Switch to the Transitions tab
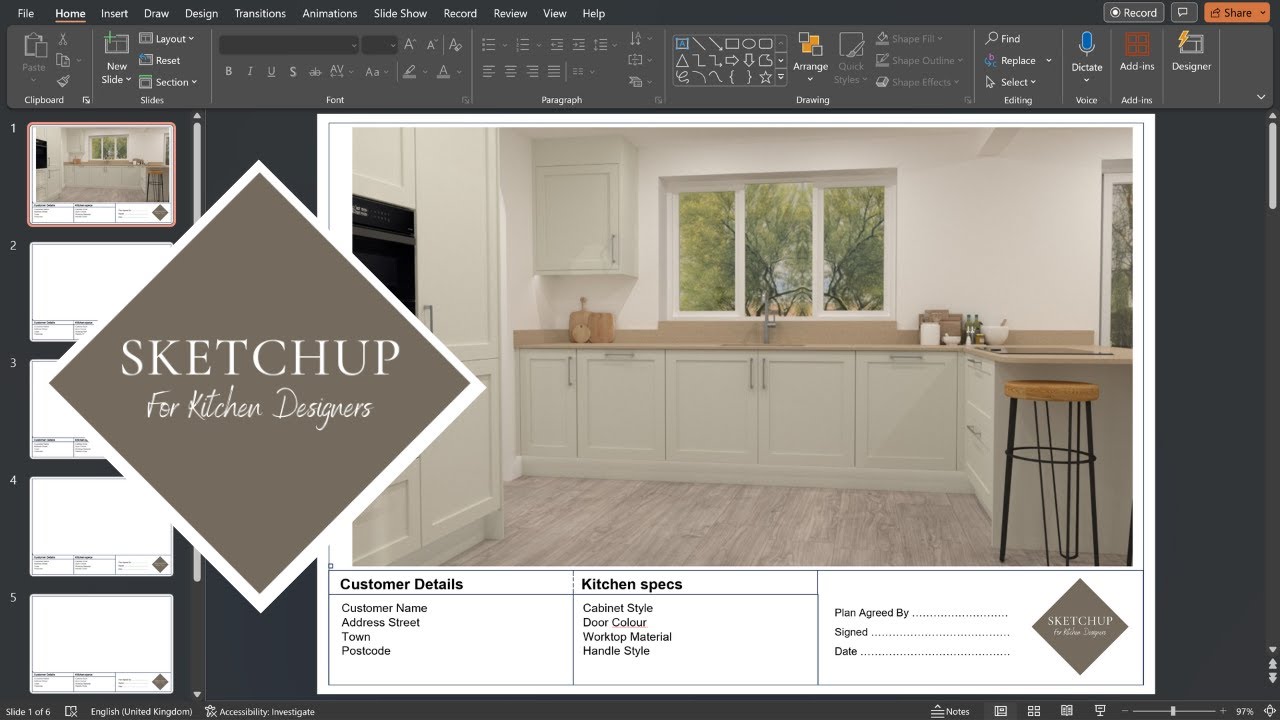Image resolution: width=1280 pixels, height=720 pixels. (x=260, y=13)
